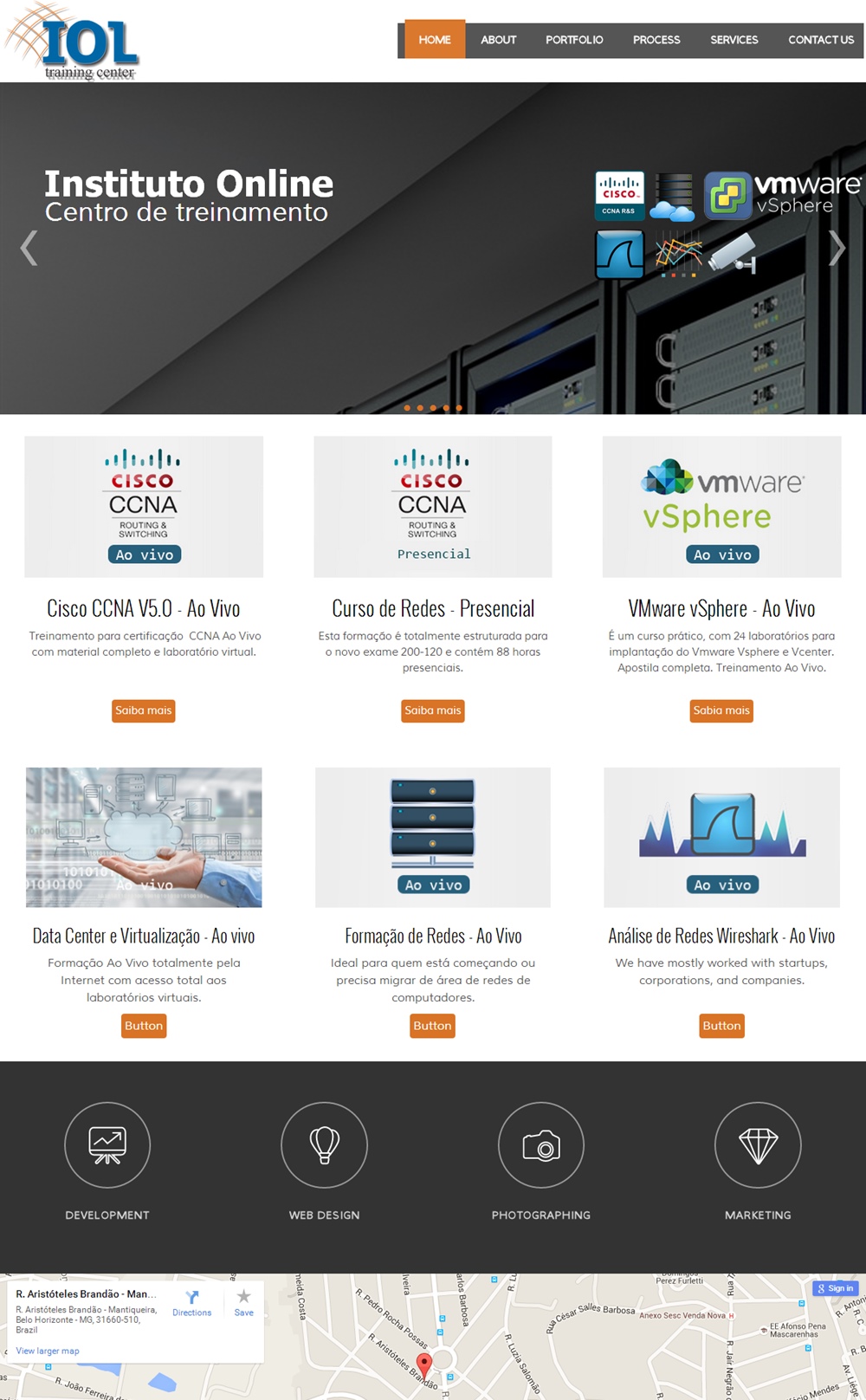Open Formação de Redes - Ao Vivo title

[x=433, y=936]
